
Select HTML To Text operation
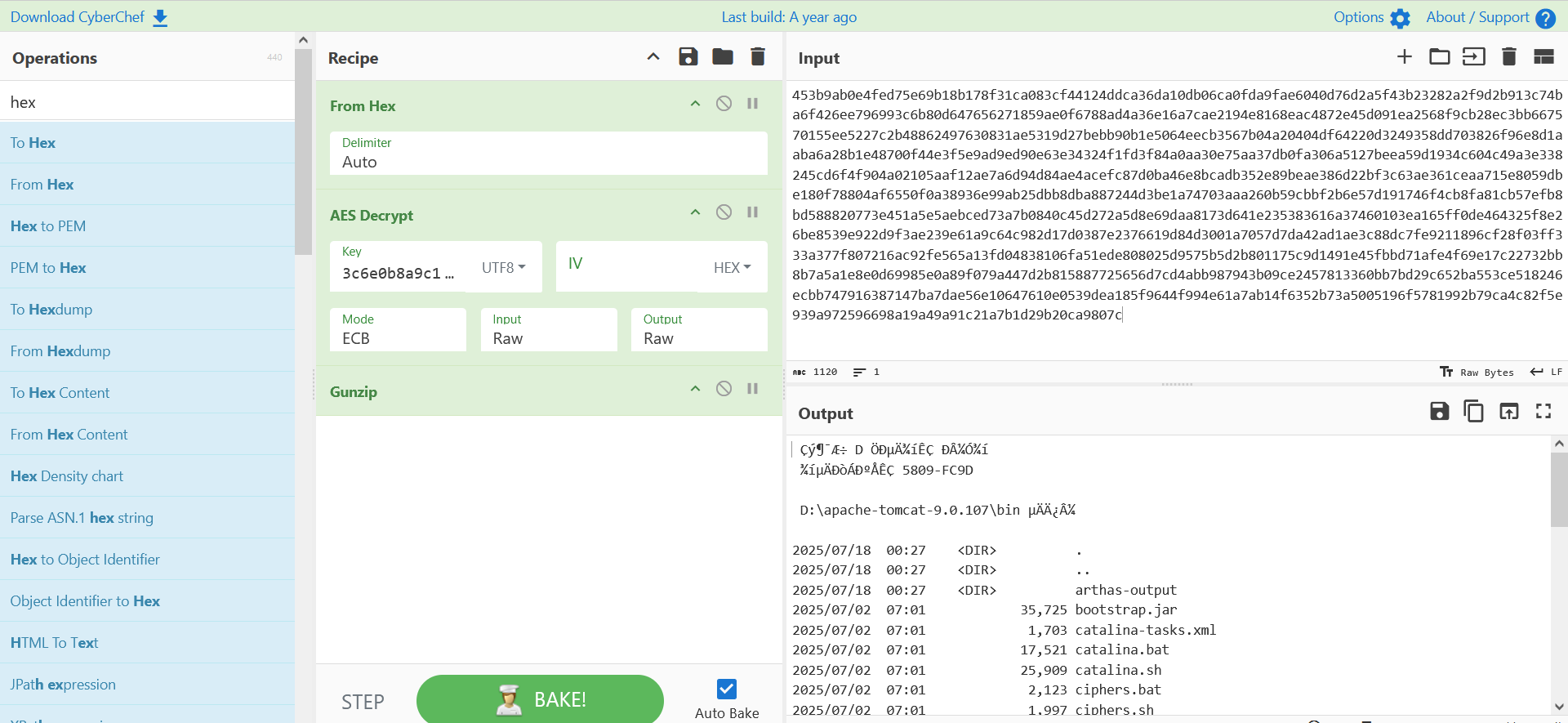[x=147, y=643]
